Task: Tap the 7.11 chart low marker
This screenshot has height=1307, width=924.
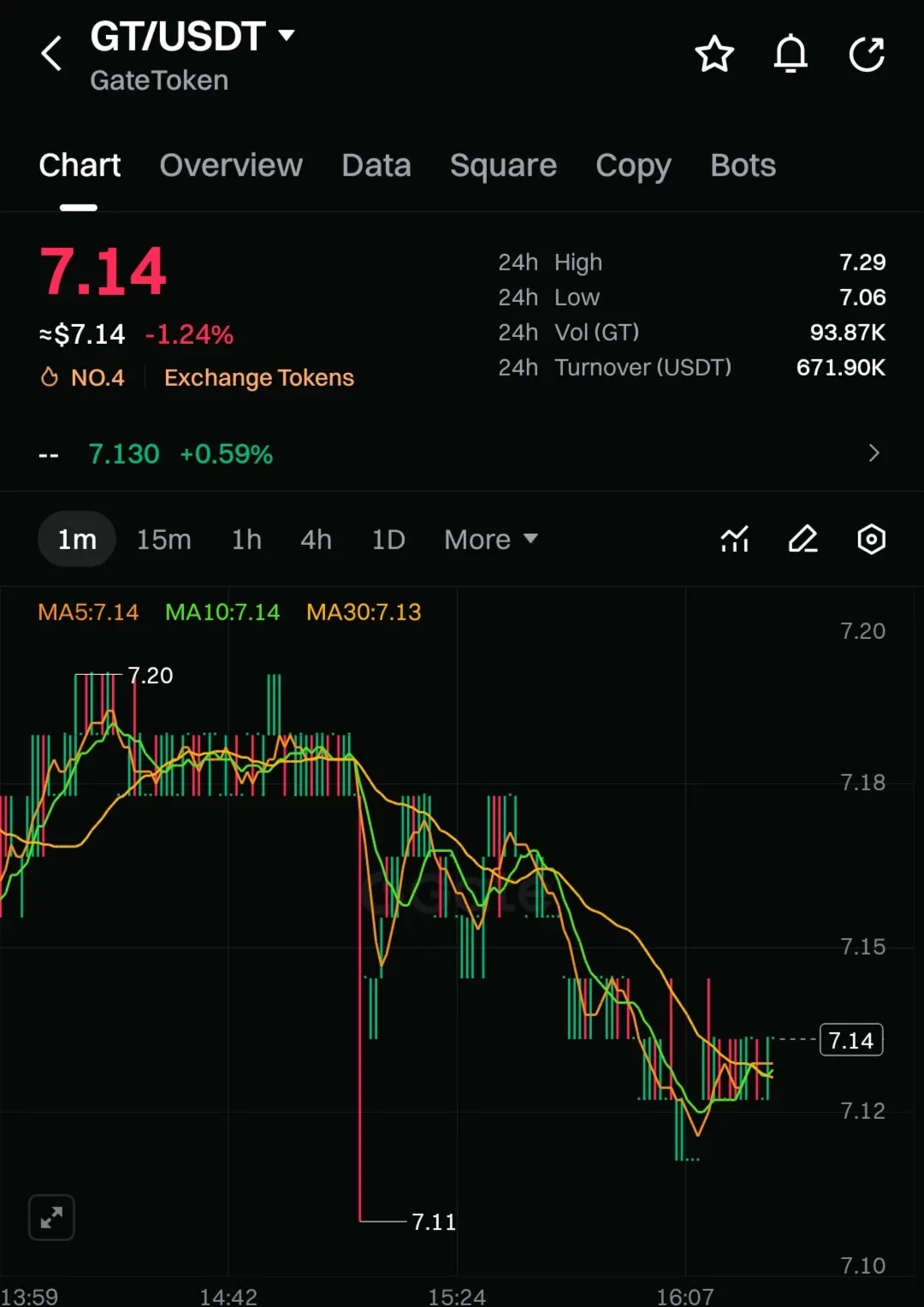Action: [434, 1221]
